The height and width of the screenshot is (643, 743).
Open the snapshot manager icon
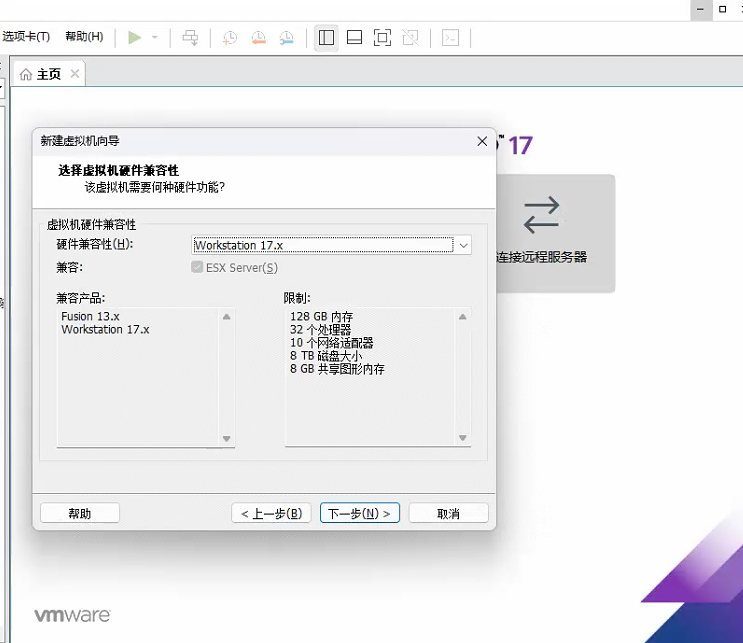pyautogui.click(x=286, y=37)
